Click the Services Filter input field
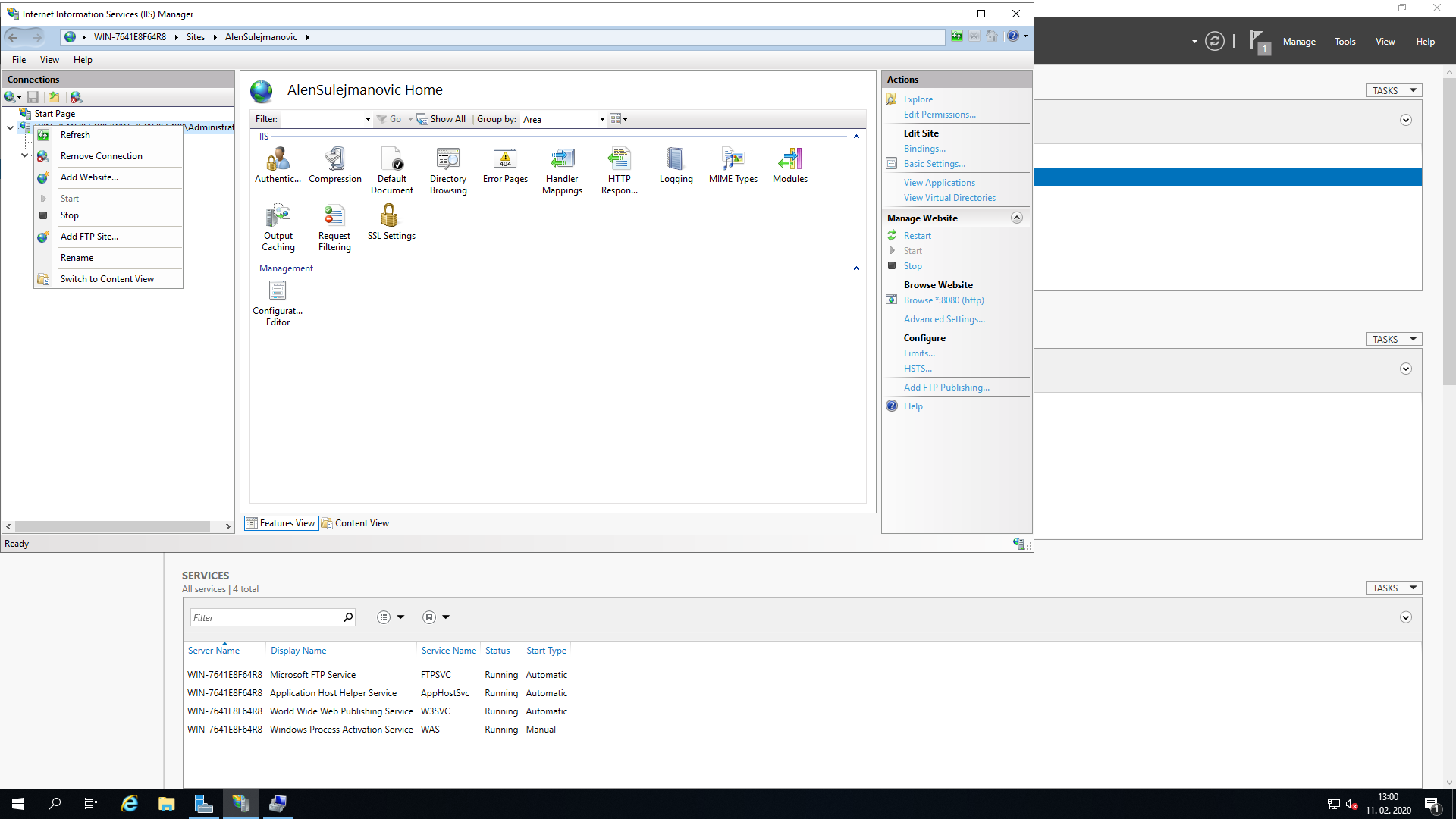The image size is (1456, 819). click(265, 618)
